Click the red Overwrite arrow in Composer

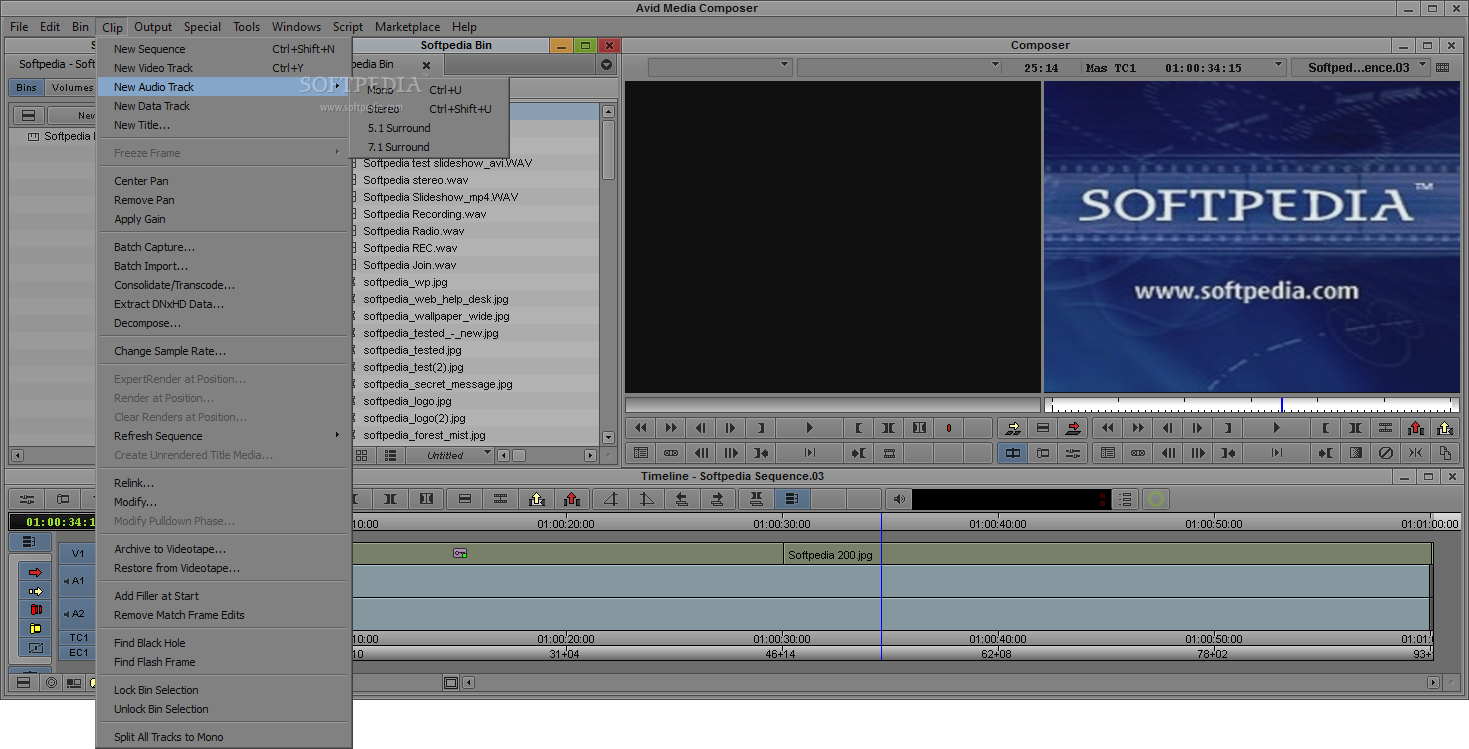1074,428
